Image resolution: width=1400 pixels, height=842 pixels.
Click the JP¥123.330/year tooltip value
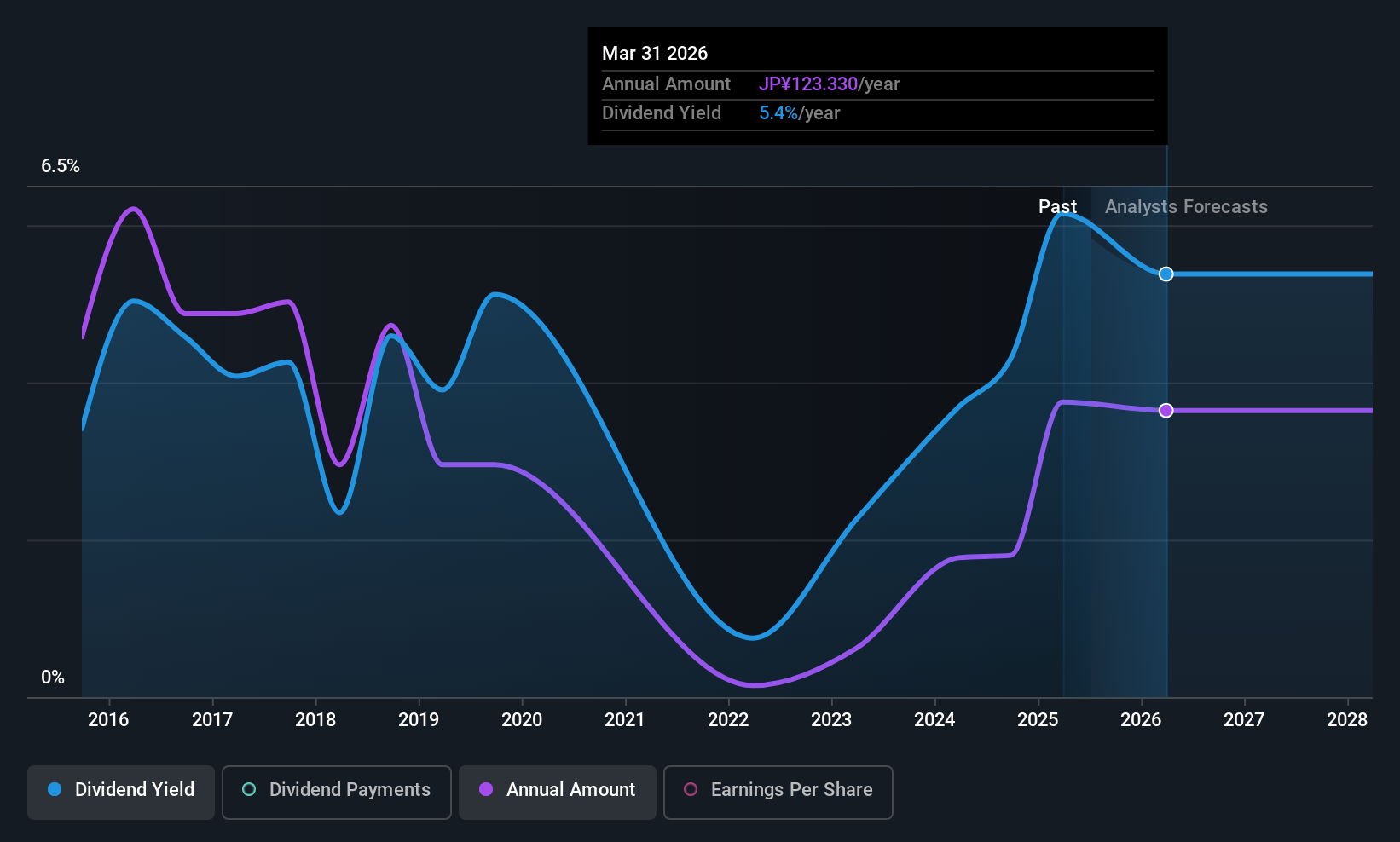829,84
